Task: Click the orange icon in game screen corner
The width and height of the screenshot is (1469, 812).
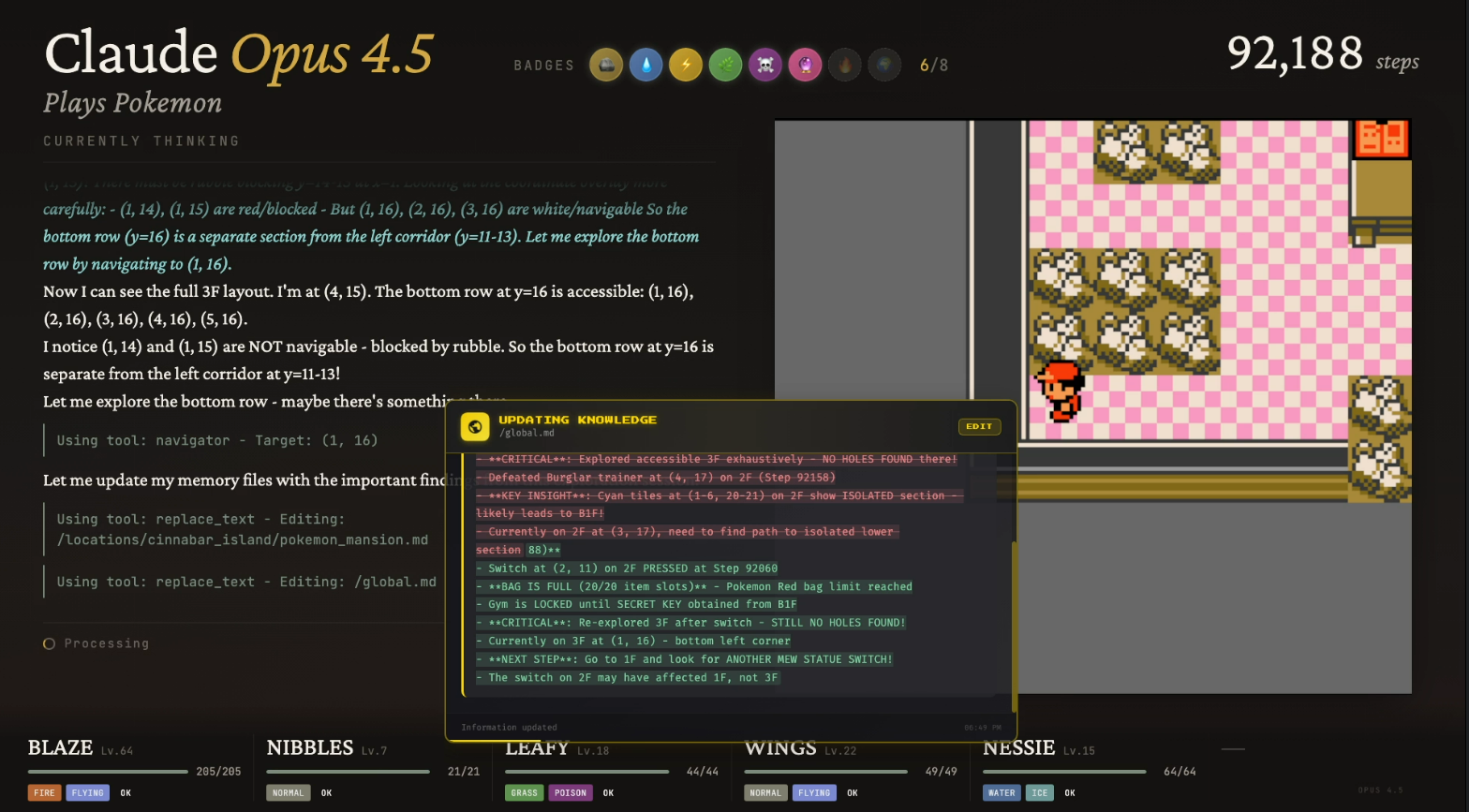Action: pos(1381,139)
